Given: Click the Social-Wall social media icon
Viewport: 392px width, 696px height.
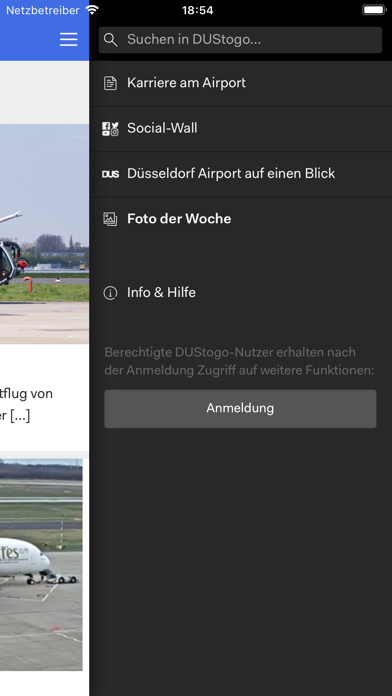Looking at the screenshot, I should 111,129.
